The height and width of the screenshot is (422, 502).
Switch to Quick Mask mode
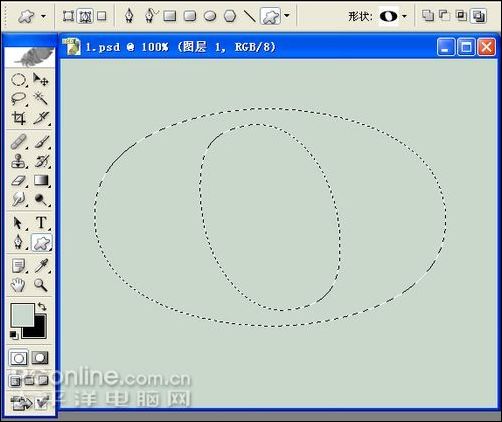pos(40,358)
